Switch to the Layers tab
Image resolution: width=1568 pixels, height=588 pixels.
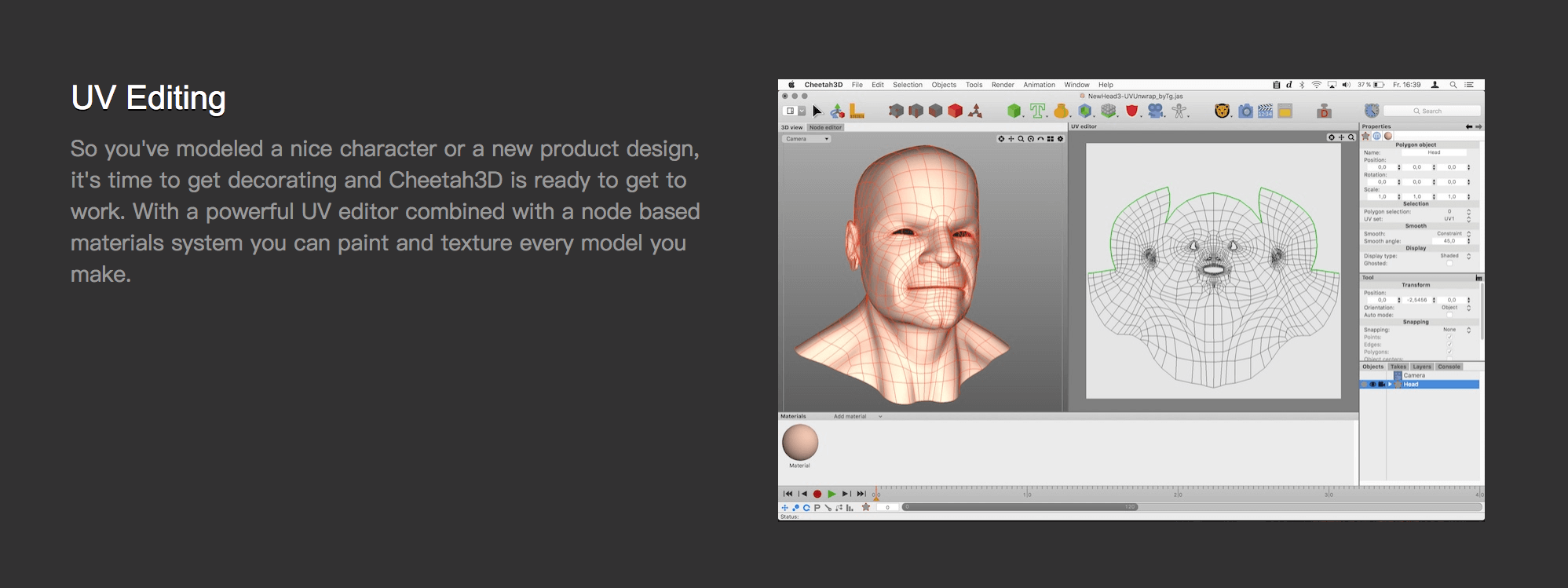[x=1422, y=367]
